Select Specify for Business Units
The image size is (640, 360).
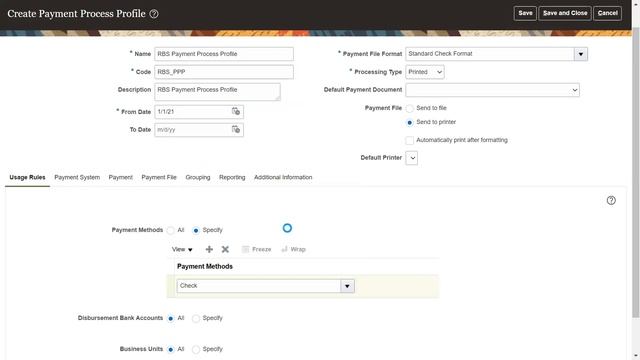(x=196, y=349)
